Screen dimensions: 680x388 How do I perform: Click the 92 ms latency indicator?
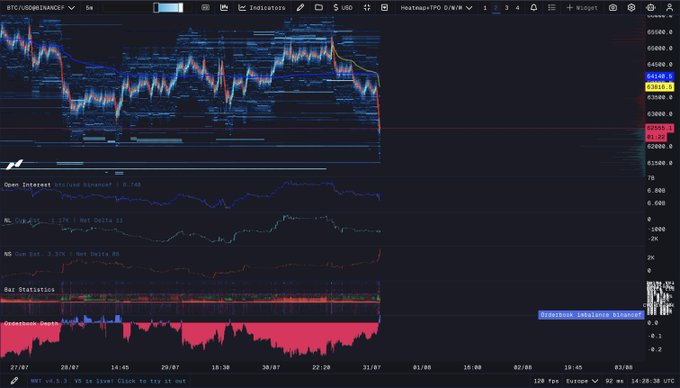click(614, 381)
